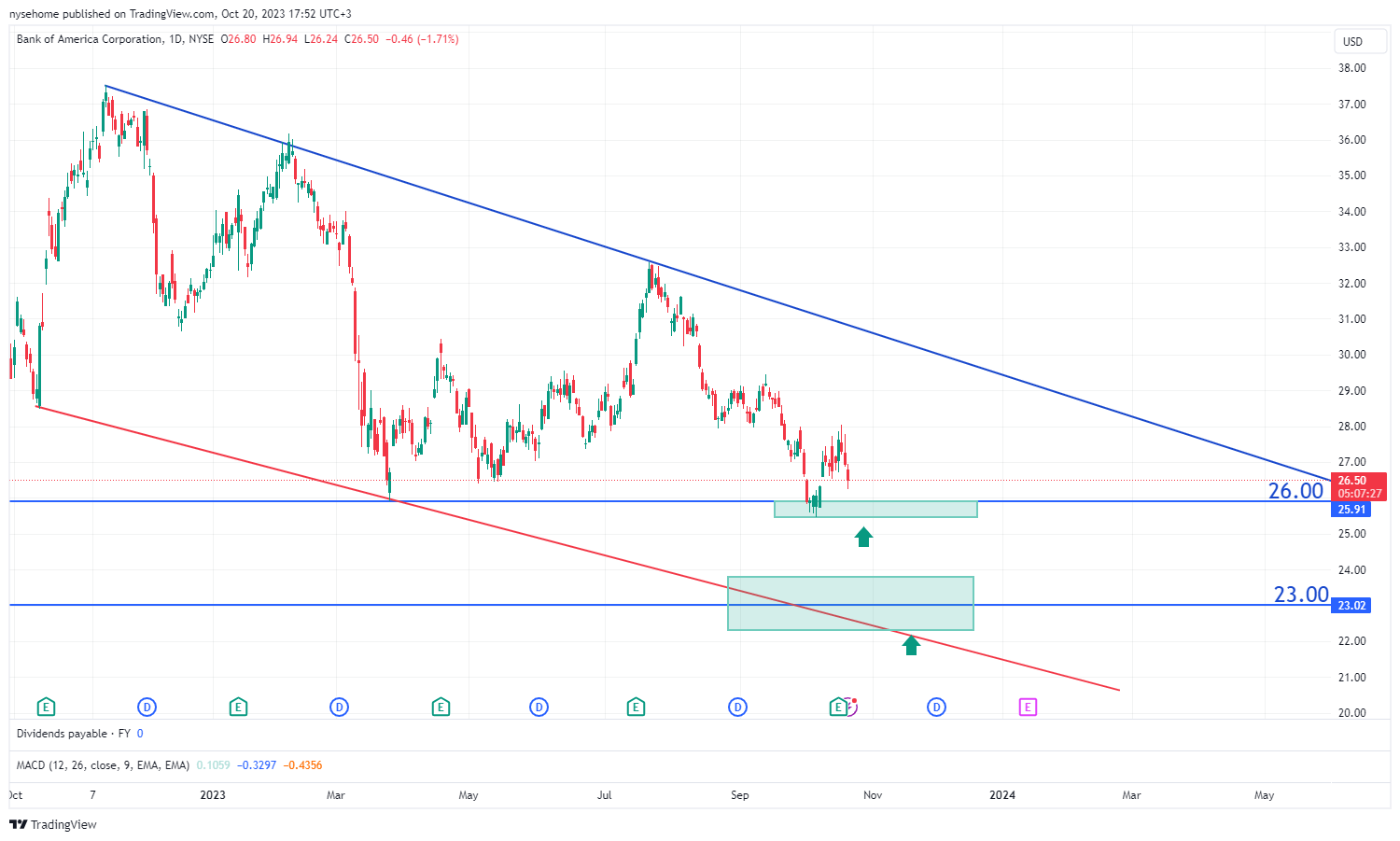Click the dividend D marker above Sep

coord(737,708)
